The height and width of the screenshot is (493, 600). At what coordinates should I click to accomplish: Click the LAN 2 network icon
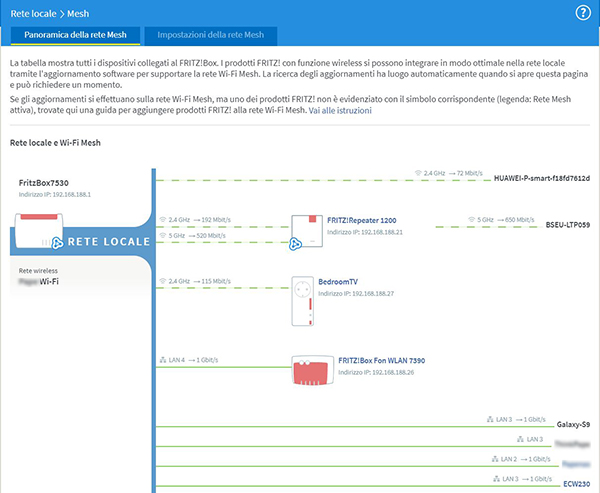tap(495, 459)
